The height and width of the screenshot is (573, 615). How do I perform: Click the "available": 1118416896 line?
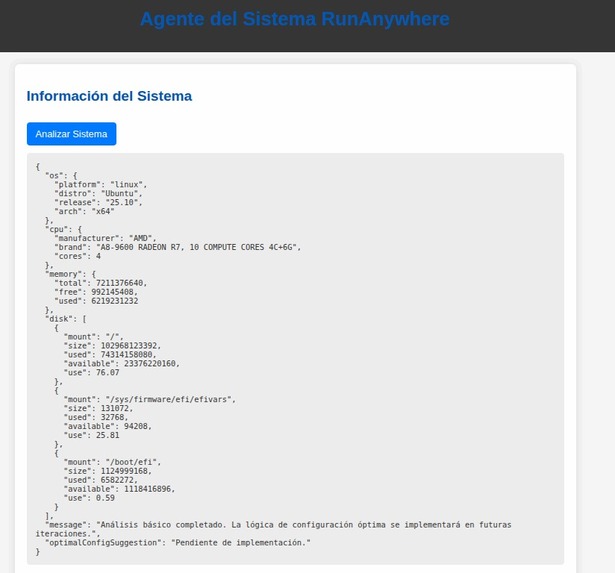tap(119, 489)
